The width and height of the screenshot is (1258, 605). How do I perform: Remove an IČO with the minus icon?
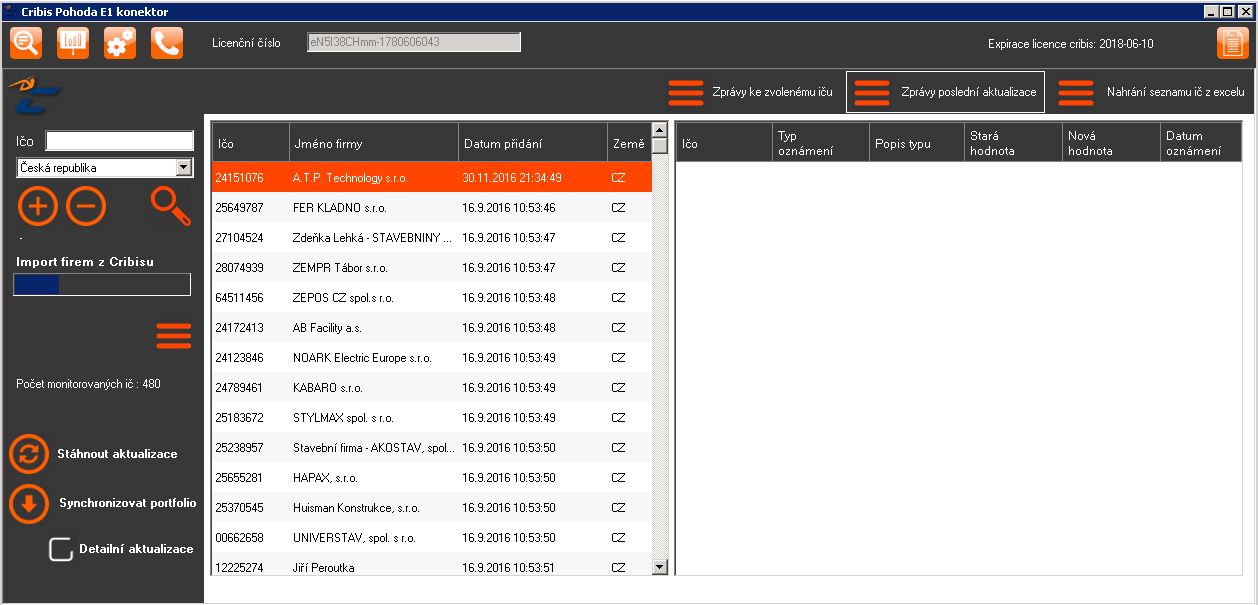(x=86, y=206)
